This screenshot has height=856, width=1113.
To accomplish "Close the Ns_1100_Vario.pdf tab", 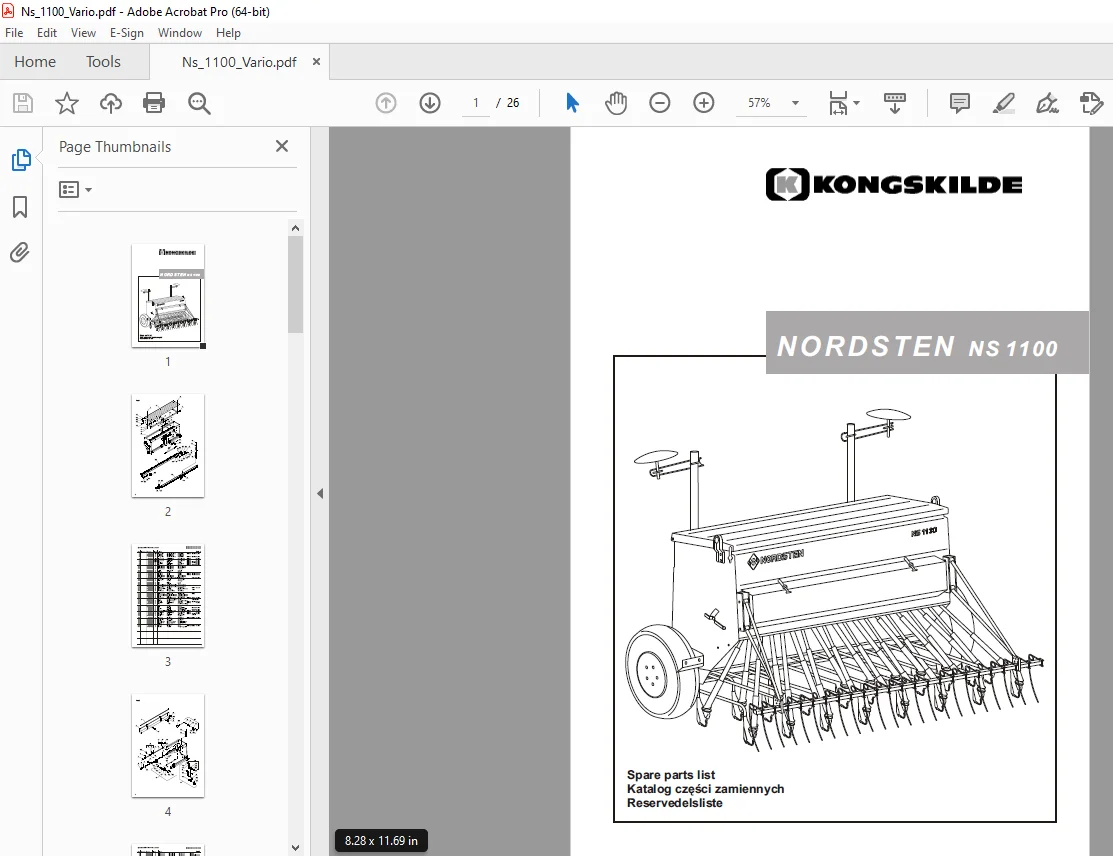I will tap(317, 62).
